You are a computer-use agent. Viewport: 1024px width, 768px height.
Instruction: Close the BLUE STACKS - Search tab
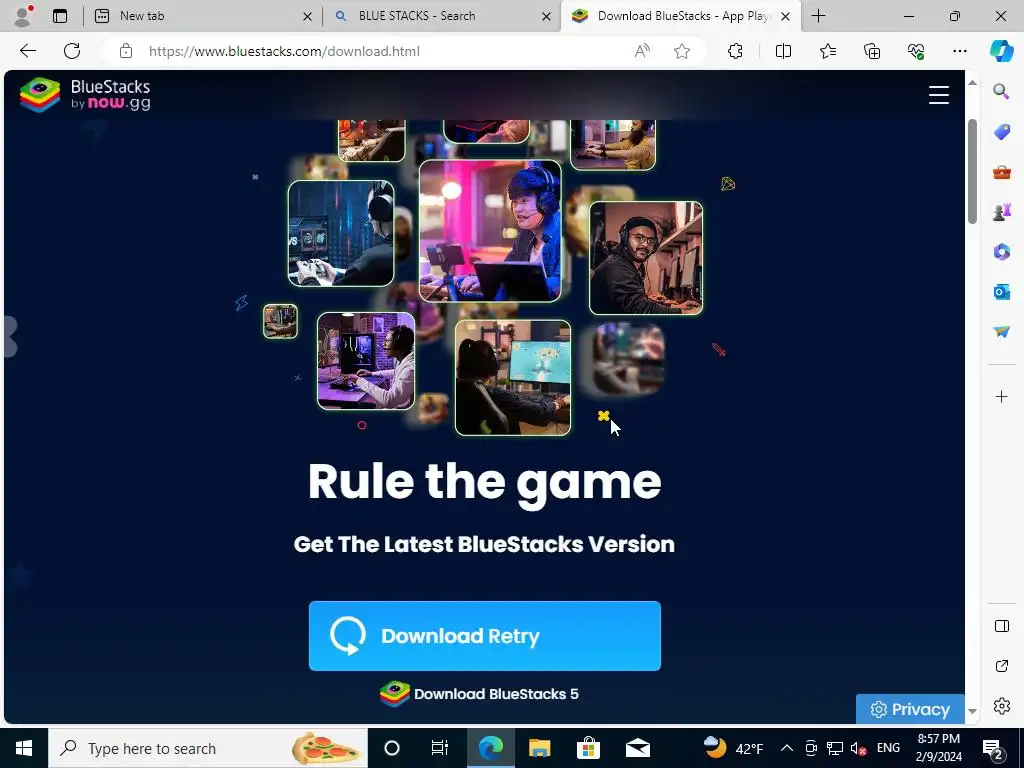[546, 17]
